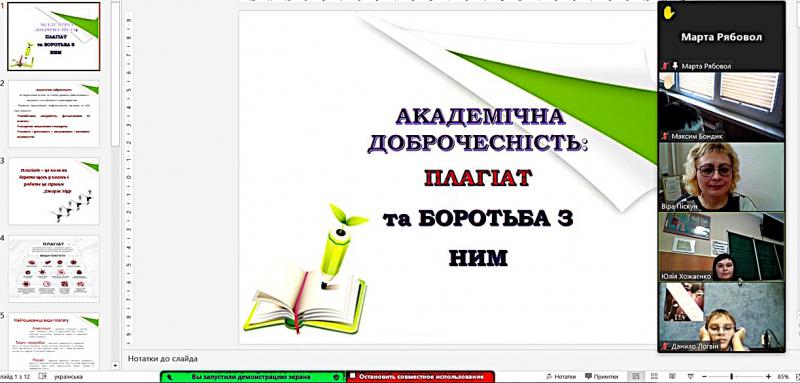This screenshot has width=800, height=383.
Task: Toggle the Примітки comments button
Action: point(602,376)
